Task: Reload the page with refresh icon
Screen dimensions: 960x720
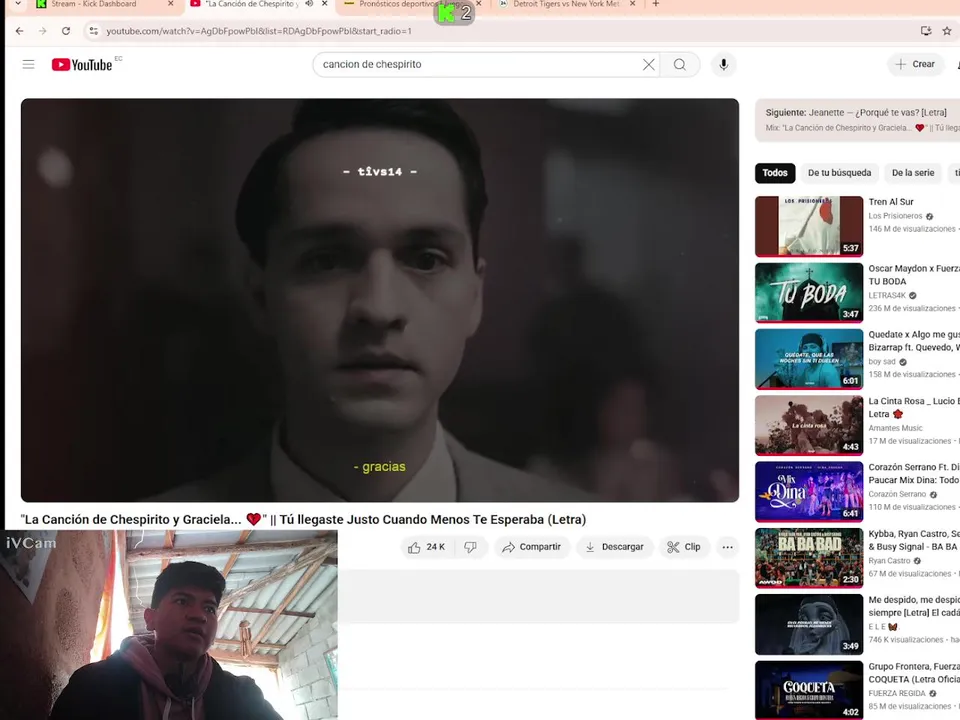Action: pos(66,31)
